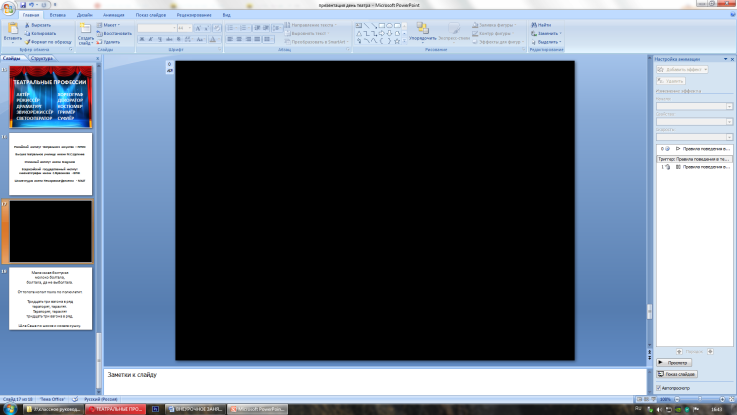Toggle the Автопросмотр checkbox

pyautogui.click(x=658, y=387)
